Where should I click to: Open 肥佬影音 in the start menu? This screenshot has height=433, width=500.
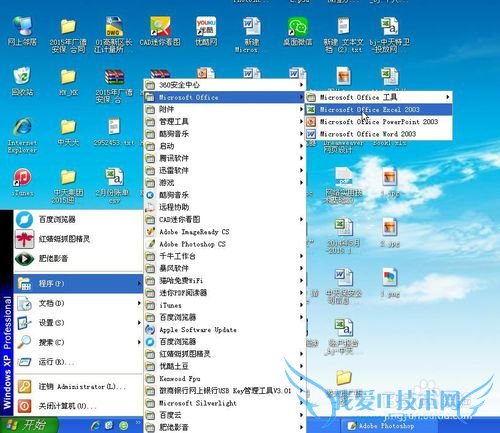[x=78, y=258]
